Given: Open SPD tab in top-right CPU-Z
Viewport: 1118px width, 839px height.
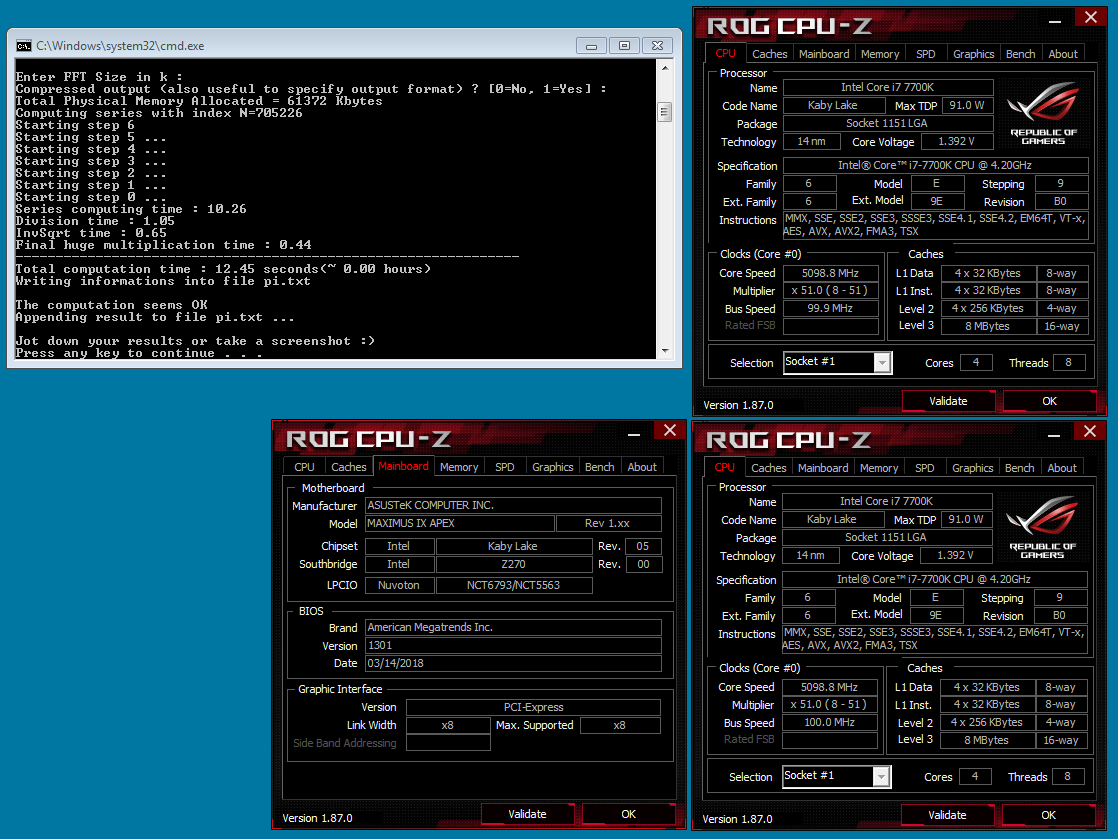Looking at the screenshot, I should (x=925, y=54).
